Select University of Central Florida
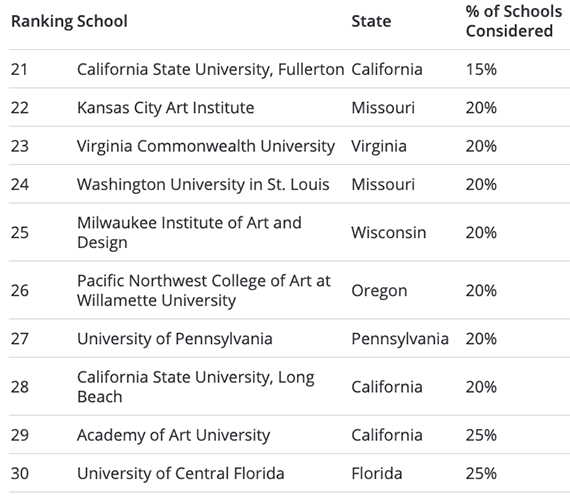The image size is (570, 496). click(x=180, y=473)
